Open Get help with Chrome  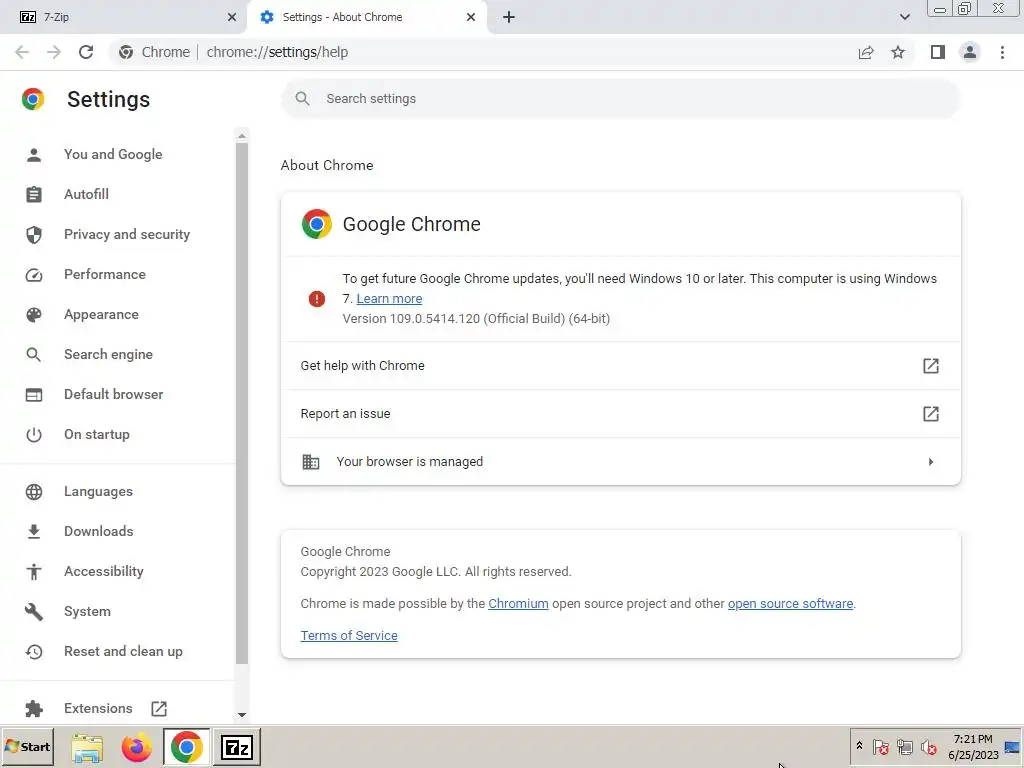(x=620, y=366)
